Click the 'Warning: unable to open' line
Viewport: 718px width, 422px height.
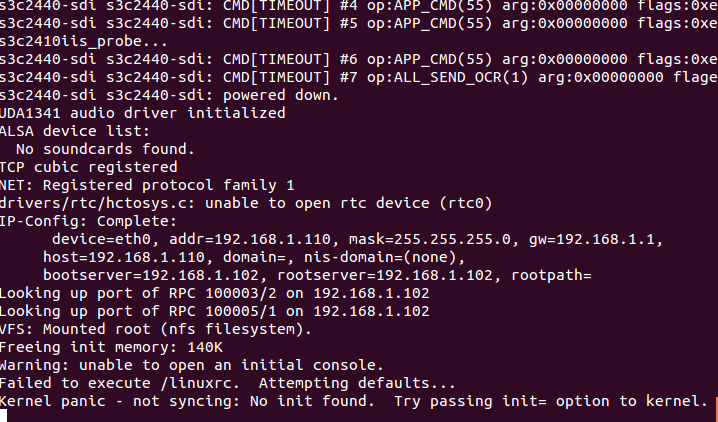click(191, 365)
